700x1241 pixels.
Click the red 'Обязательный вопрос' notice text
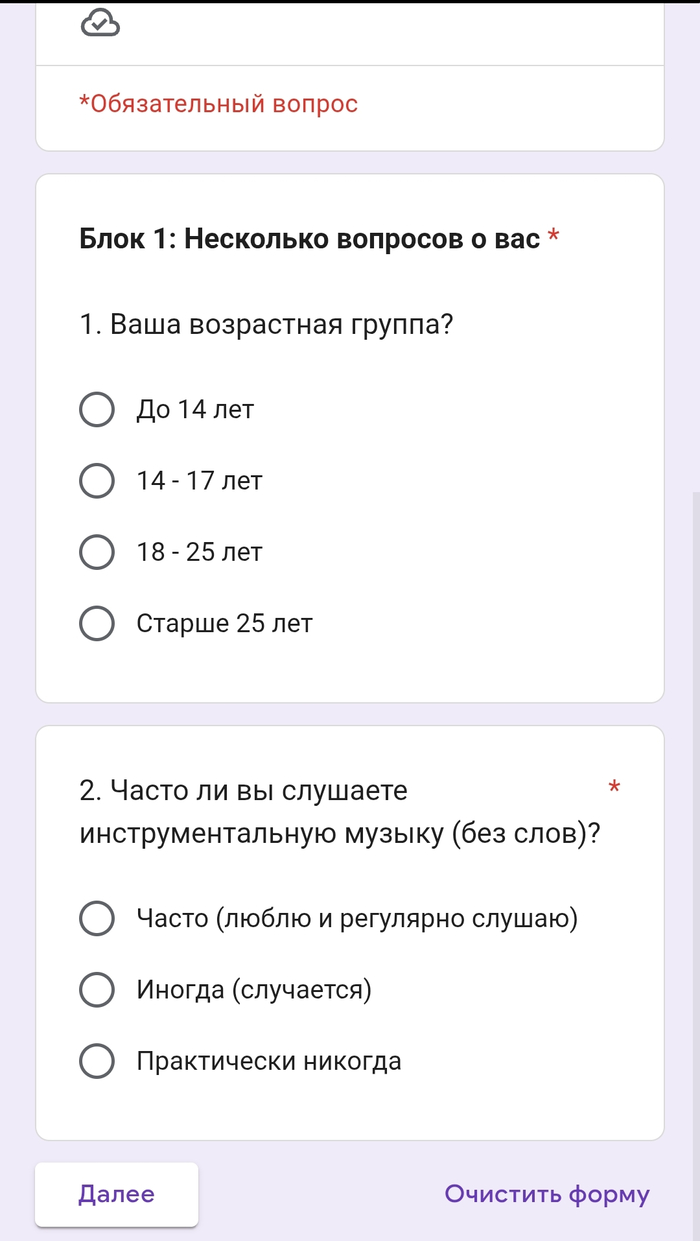218,104
